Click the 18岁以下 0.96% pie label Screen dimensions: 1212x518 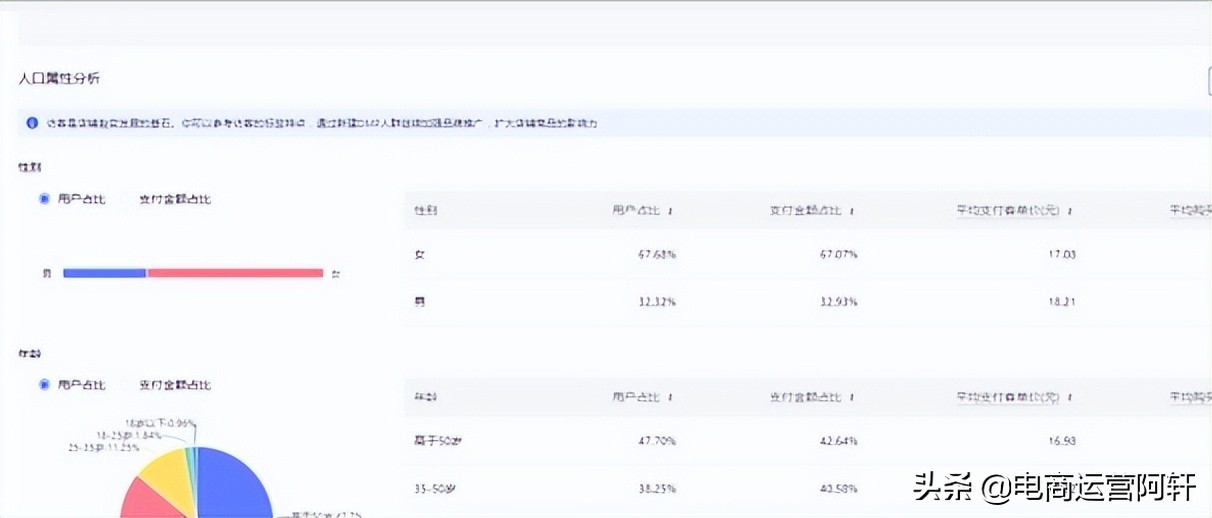[160, 423]
